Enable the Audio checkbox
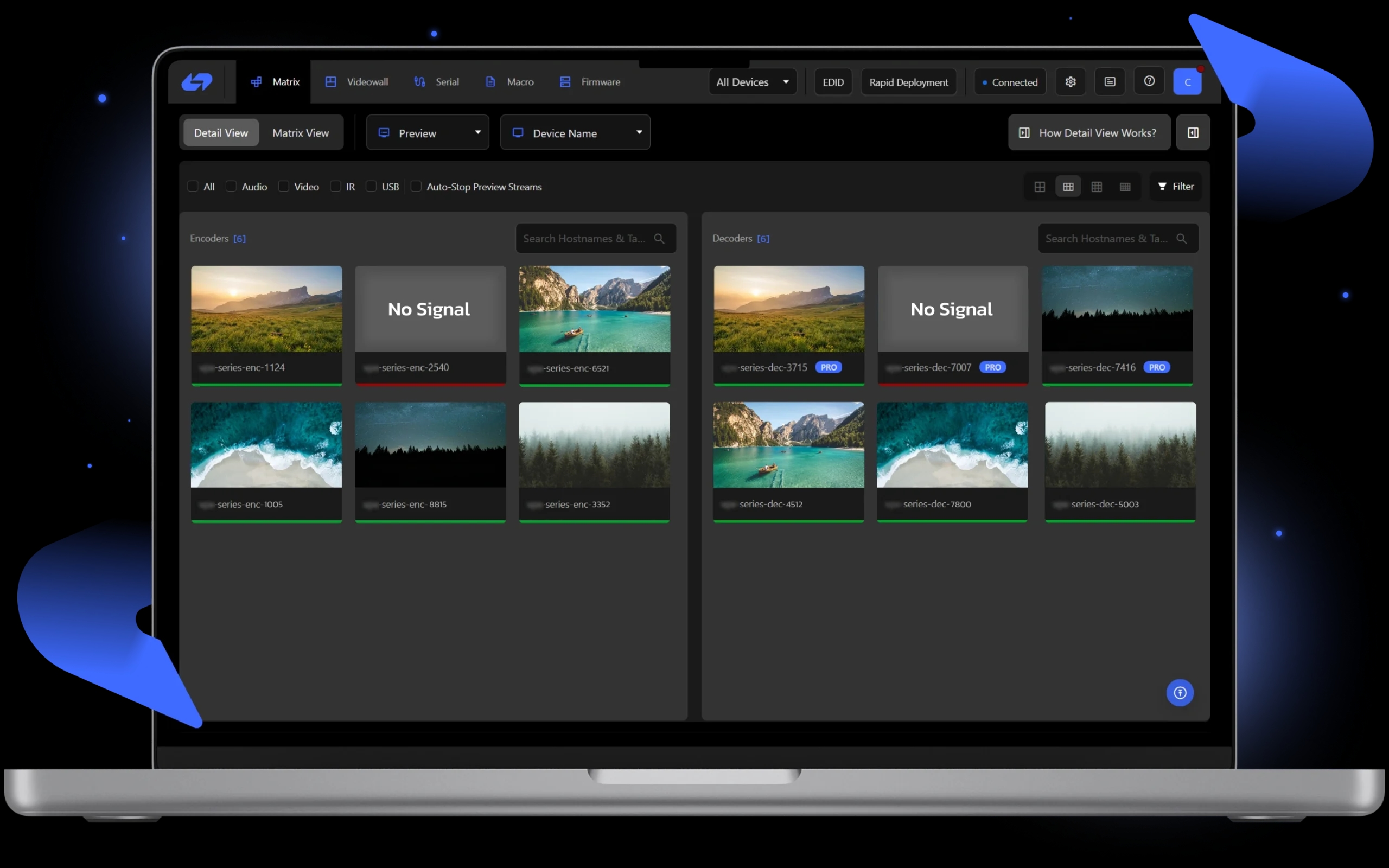The height and width of the screenshot is (868, 1389). [x=231, y=187]
